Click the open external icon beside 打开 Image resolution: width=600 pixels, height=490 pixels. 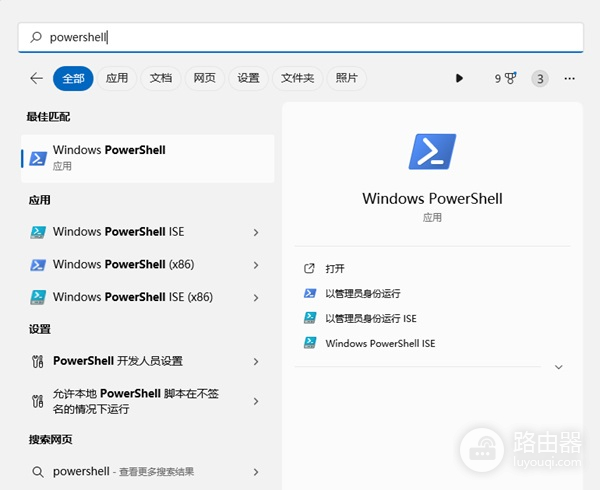click(x=309, y=269)
